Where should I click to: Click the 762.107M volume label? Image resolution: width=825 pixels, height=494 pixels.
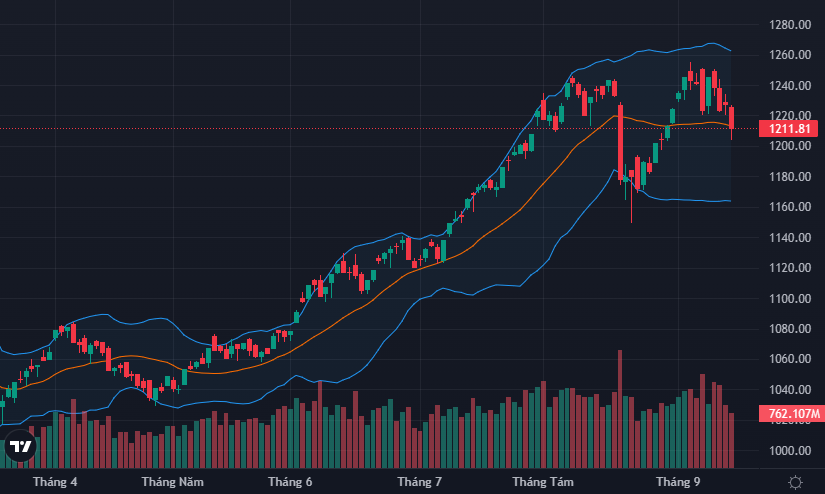(789, 414)
